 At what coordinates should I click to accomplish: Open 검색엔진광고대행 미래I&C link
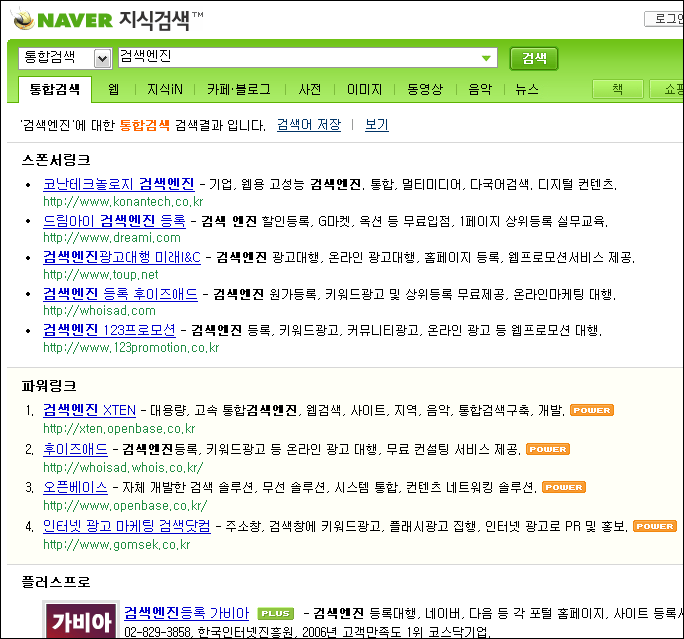tap(122, 257)
